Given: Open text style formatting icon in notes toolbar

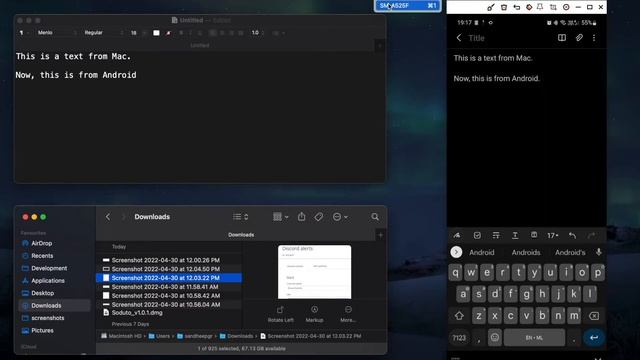Looking at the screenshot, I should tap(496, 235).
